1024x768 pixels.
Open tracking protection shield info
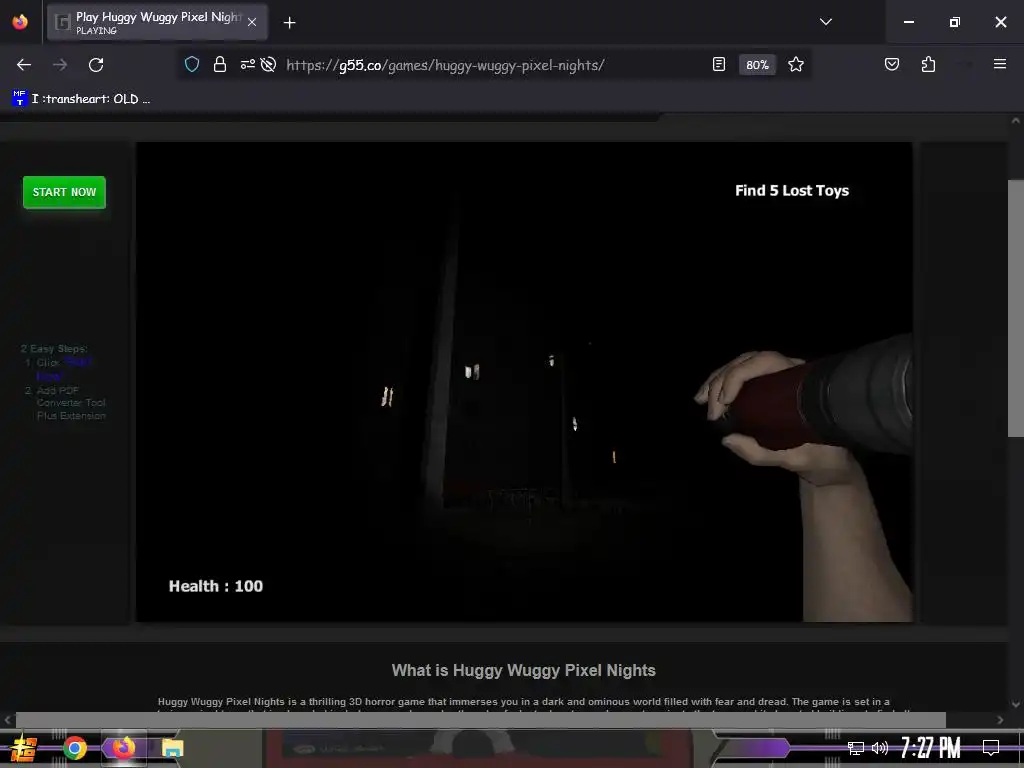pyautogui.click(x=191, y=65)
